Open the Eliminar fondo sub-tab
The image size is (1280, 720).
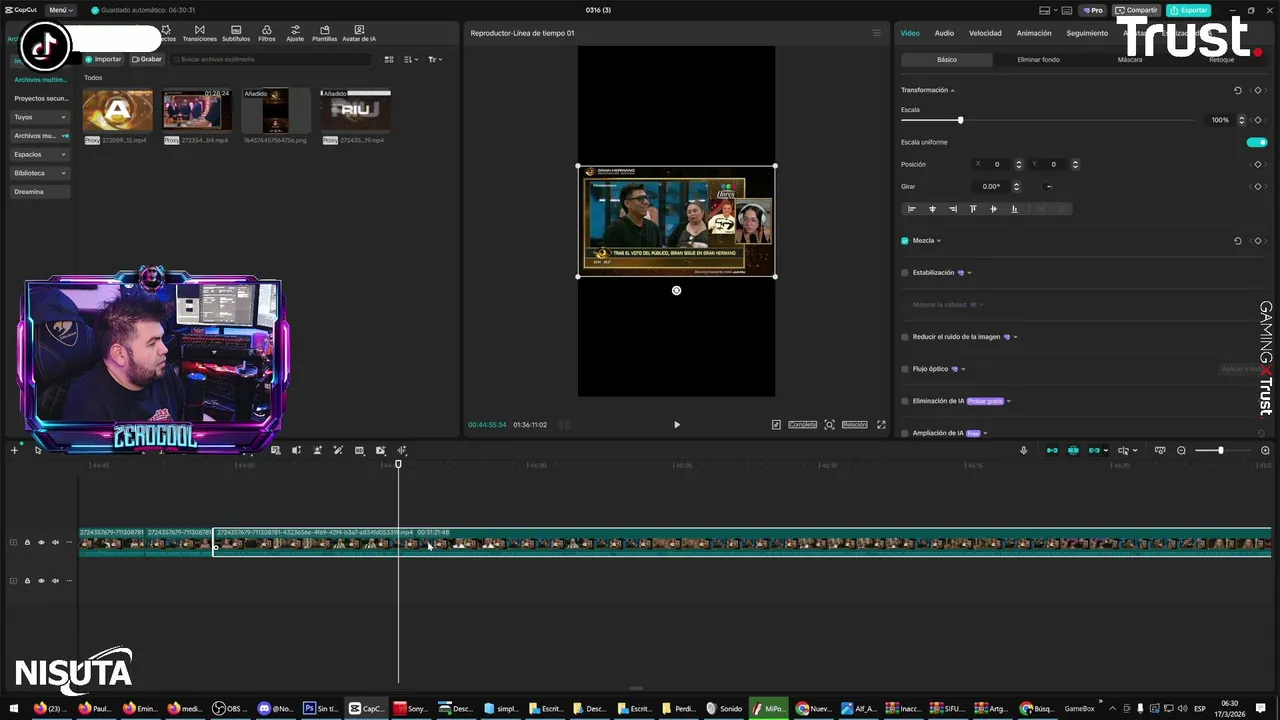coord(1038,59)
